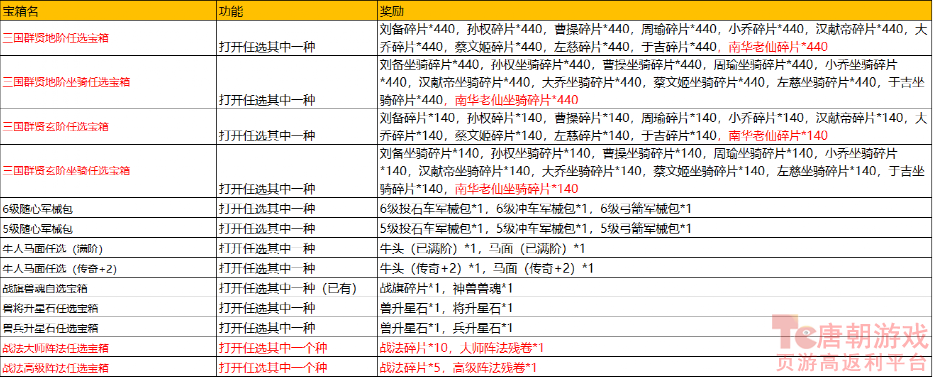Screen dimensions: 934x378
Task: Click the 战旗碎片*1，神兽兽魂*1 reward cell
Action: (654, 288)
